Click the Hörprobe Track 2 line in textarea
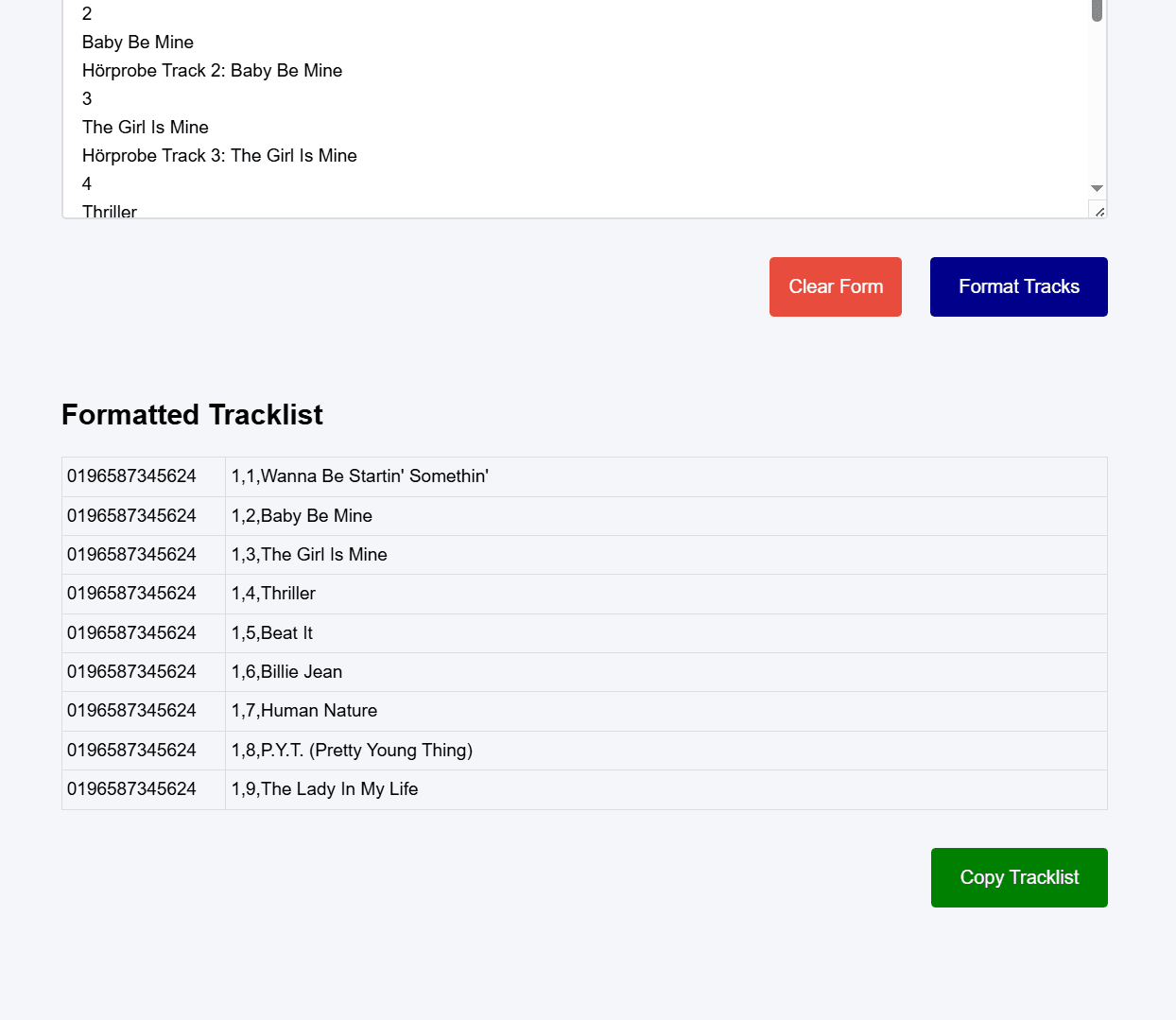 [x=212, y=71]
